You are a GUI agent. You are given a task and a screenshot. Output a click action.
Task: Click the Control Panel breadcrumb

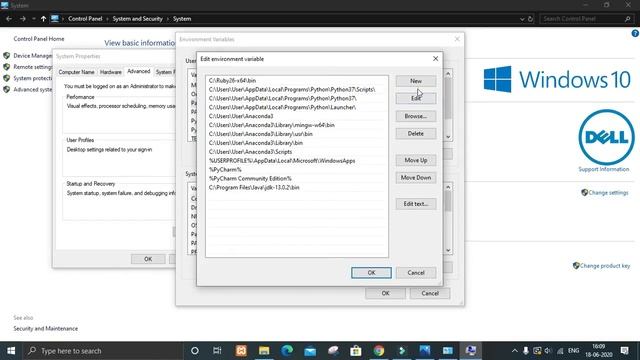[x=85, y=19]
